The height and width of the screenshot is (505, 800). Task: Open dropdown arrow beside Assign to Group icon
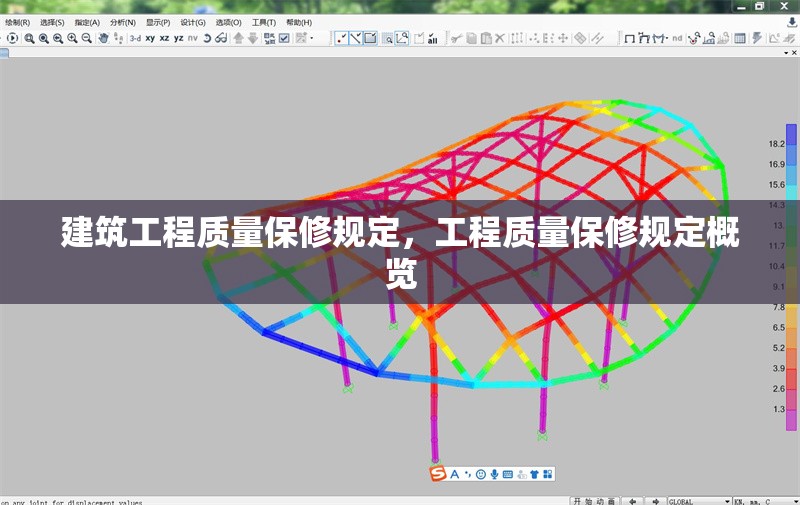[312, 38]
